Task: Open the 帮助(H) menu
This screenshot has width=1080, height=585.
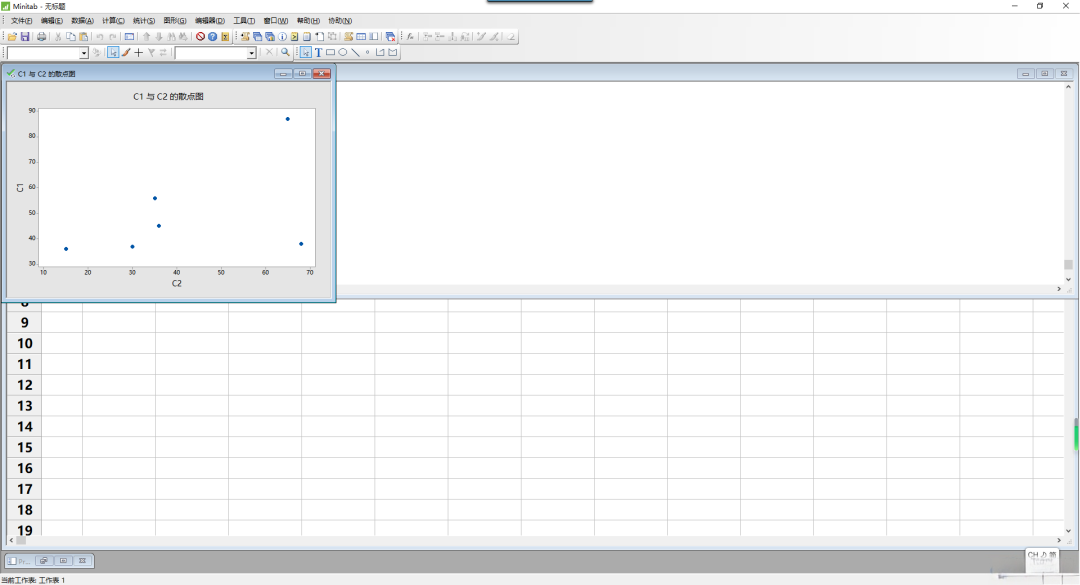Action: coord(308,21)
